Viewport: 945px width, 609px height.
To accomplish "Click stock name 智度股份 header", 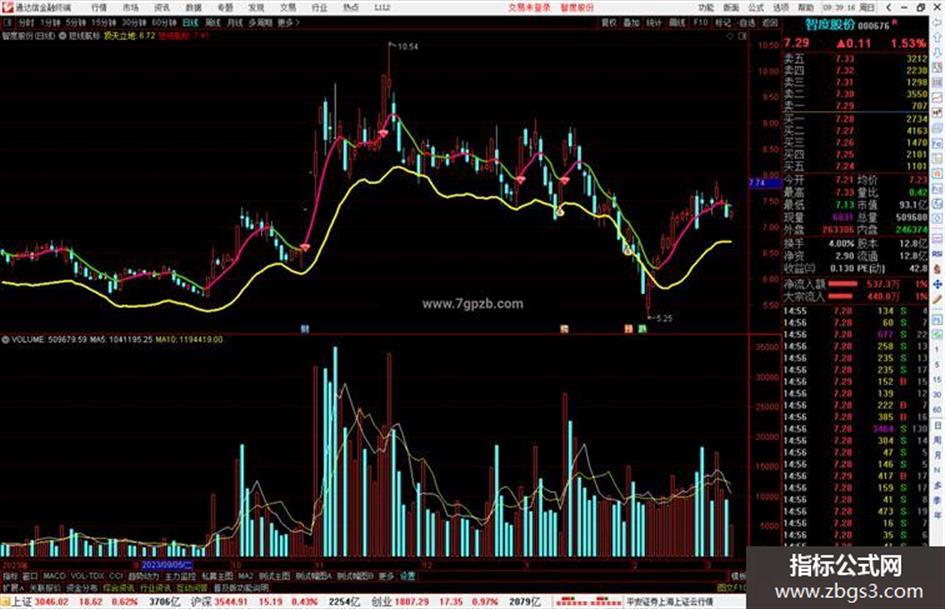I will coord(830,25).
